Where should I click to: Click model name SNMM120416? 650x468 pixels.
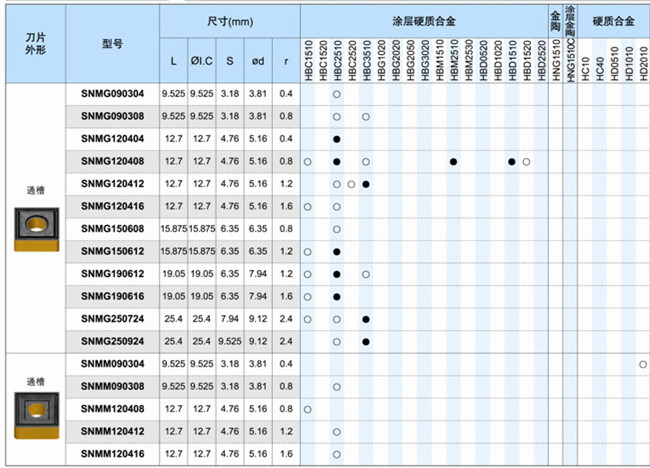pyautogui.click(x=111, y=454)
